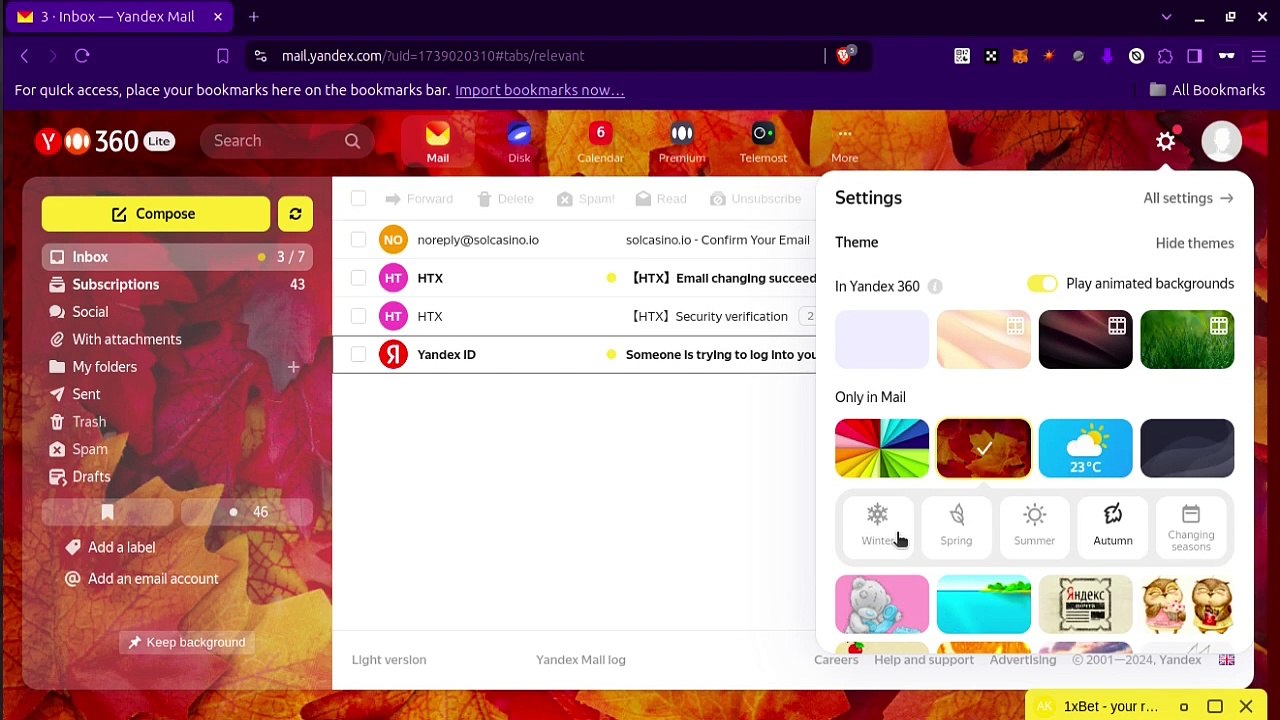Check the Yandex ID email checkbox
1280x720 pixels.
pyautogui.click(x=358, y=354)
